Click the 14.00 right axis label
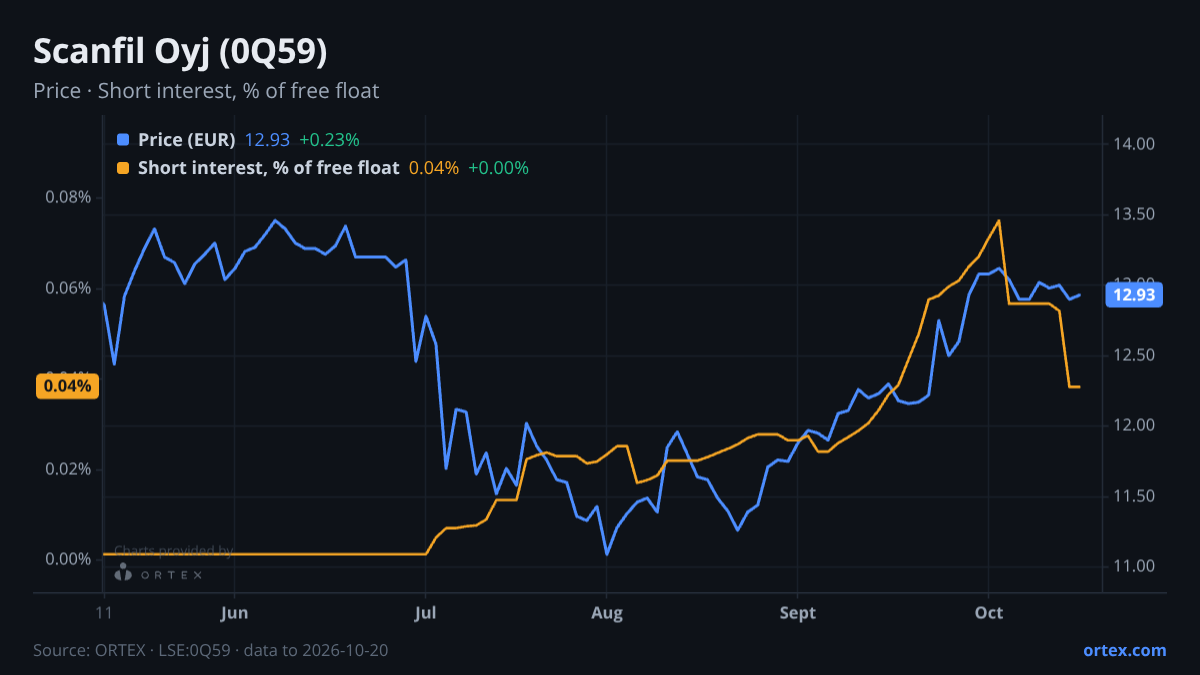The width and height of the screenshot is (1200, 675). point(1133,144)
